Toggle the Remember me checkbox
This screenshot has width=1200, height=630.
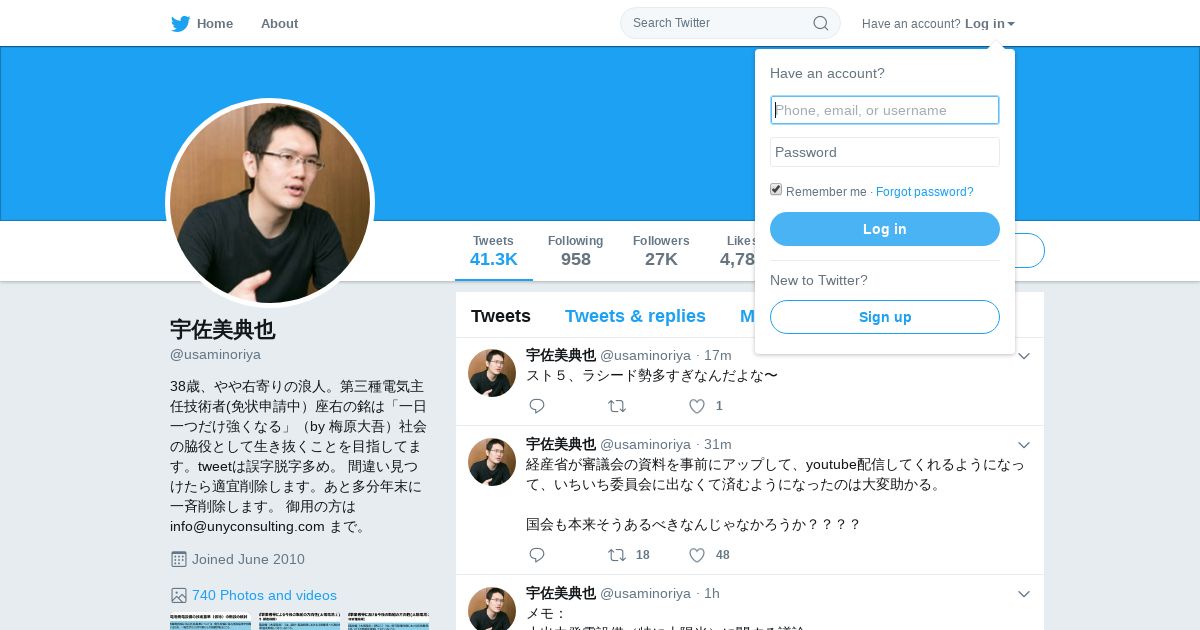point(776,189)
